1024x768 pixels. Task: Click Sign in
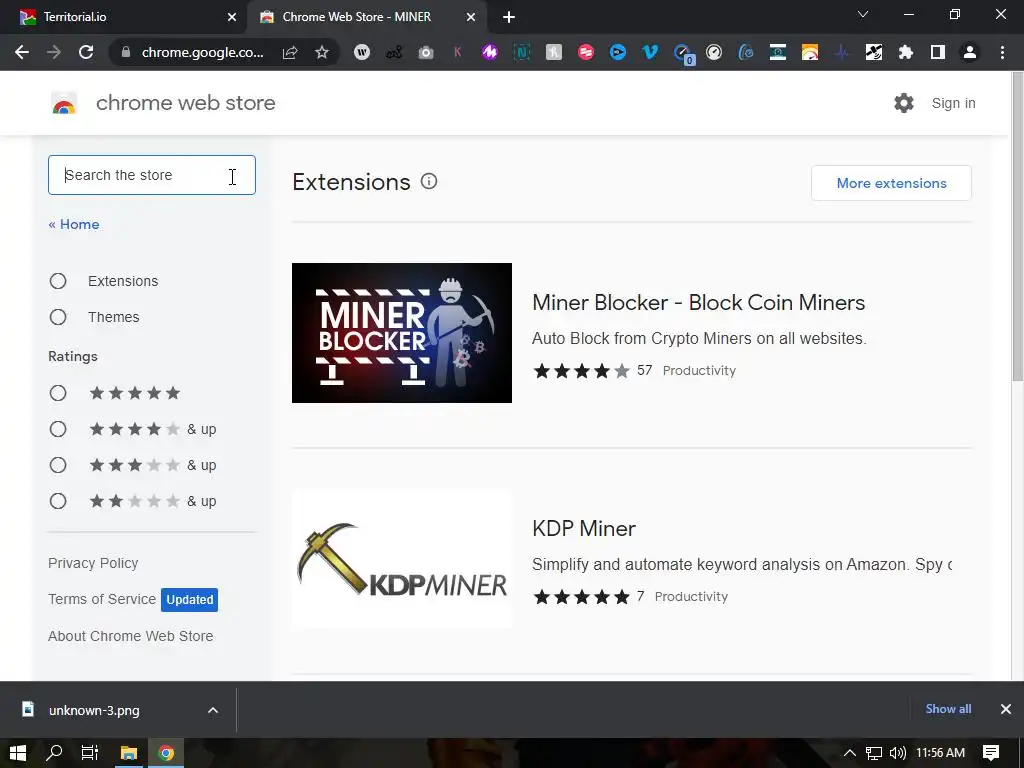coord(953,103)
